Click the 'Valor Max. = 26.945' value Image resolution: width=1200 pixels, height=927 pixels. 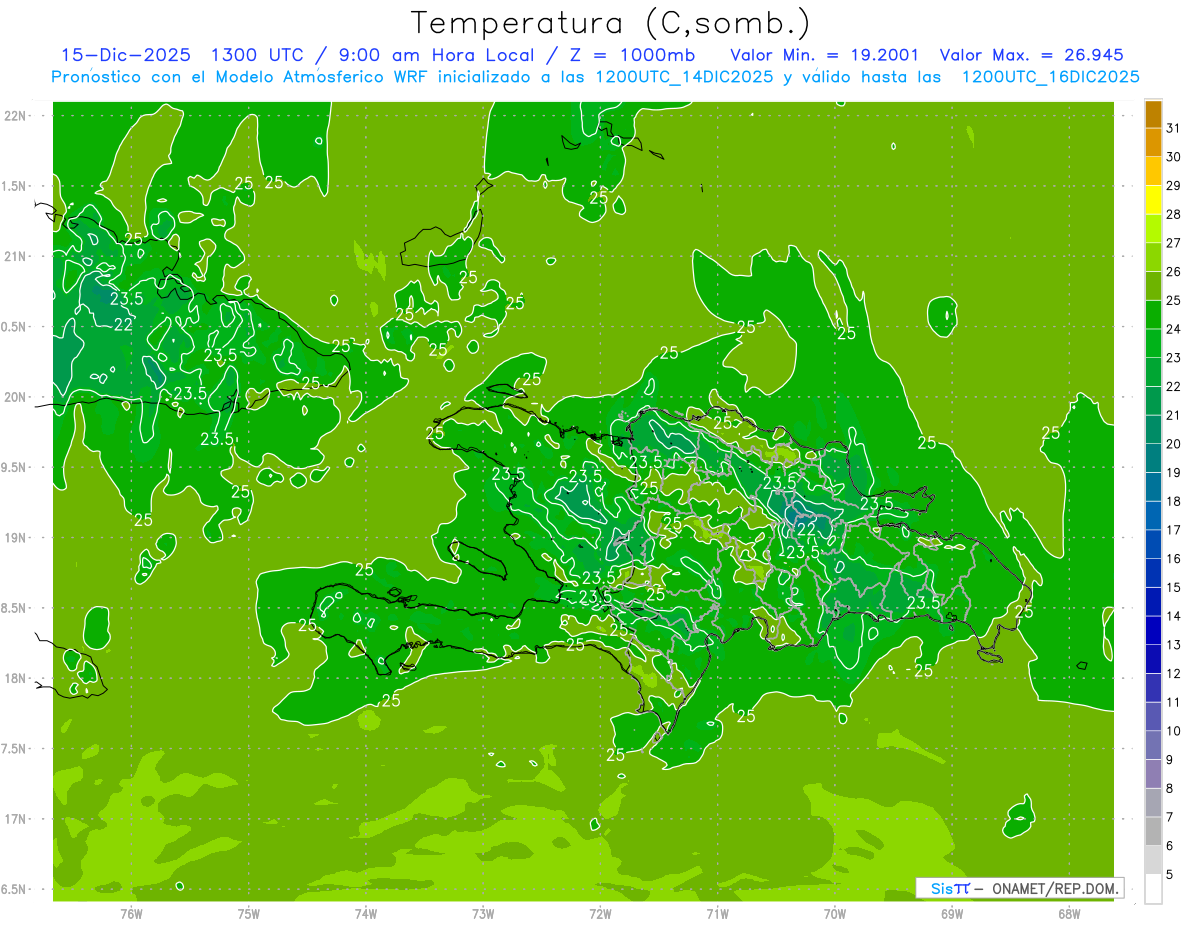click(x=1034, y=55)
